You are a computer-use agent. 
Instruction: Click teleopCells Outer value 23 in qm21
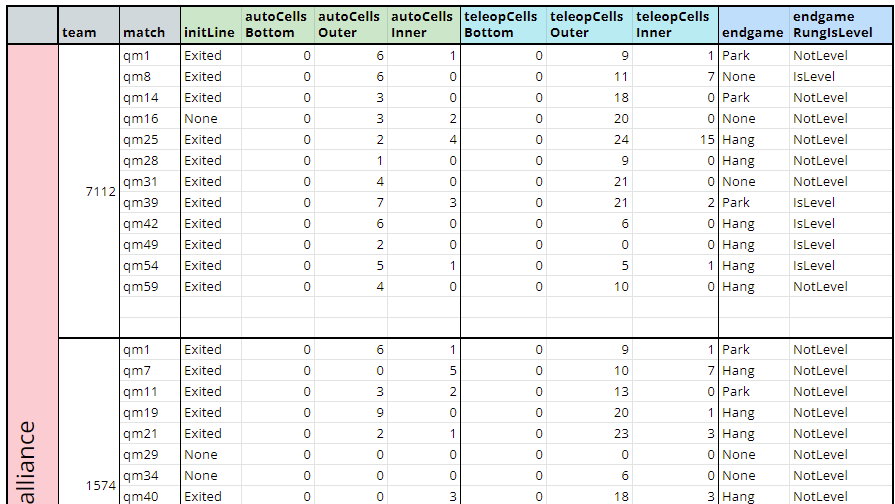589,434
